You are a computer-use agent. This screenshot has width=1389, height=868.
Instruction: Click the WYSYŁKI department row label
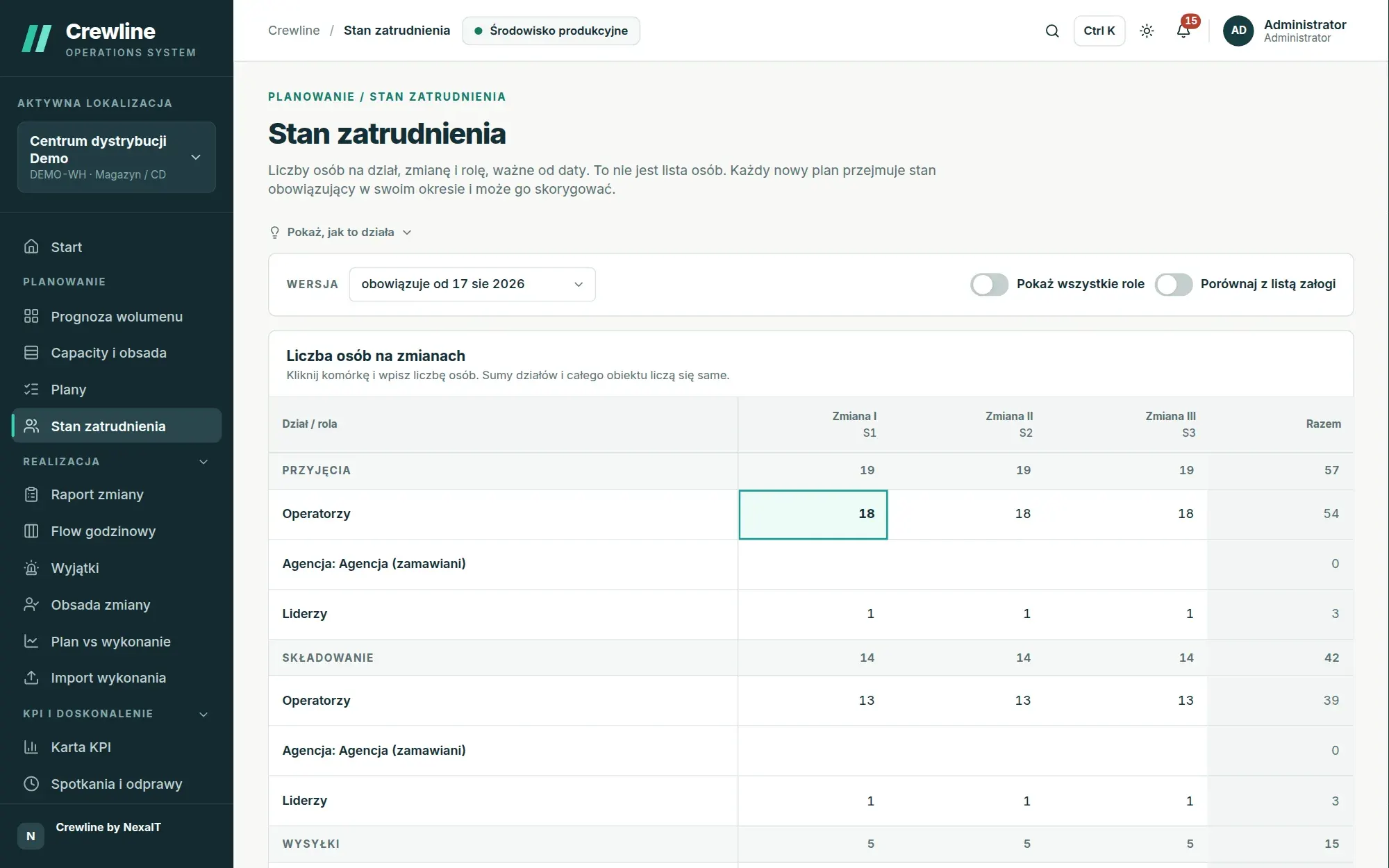pos(311,844)
